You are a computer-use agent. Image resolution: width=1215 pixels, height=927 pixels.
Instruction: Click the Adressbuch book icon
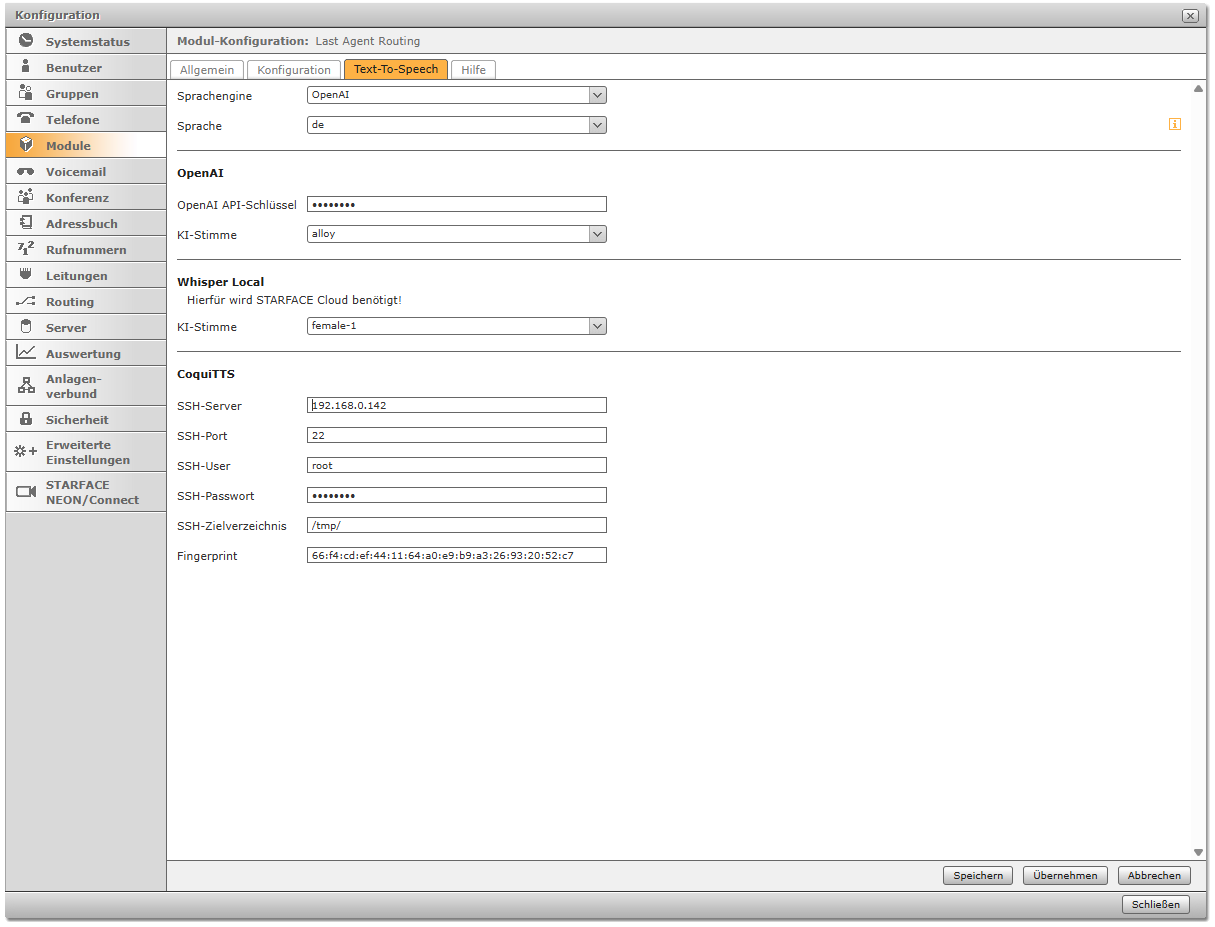click(26, 223)
